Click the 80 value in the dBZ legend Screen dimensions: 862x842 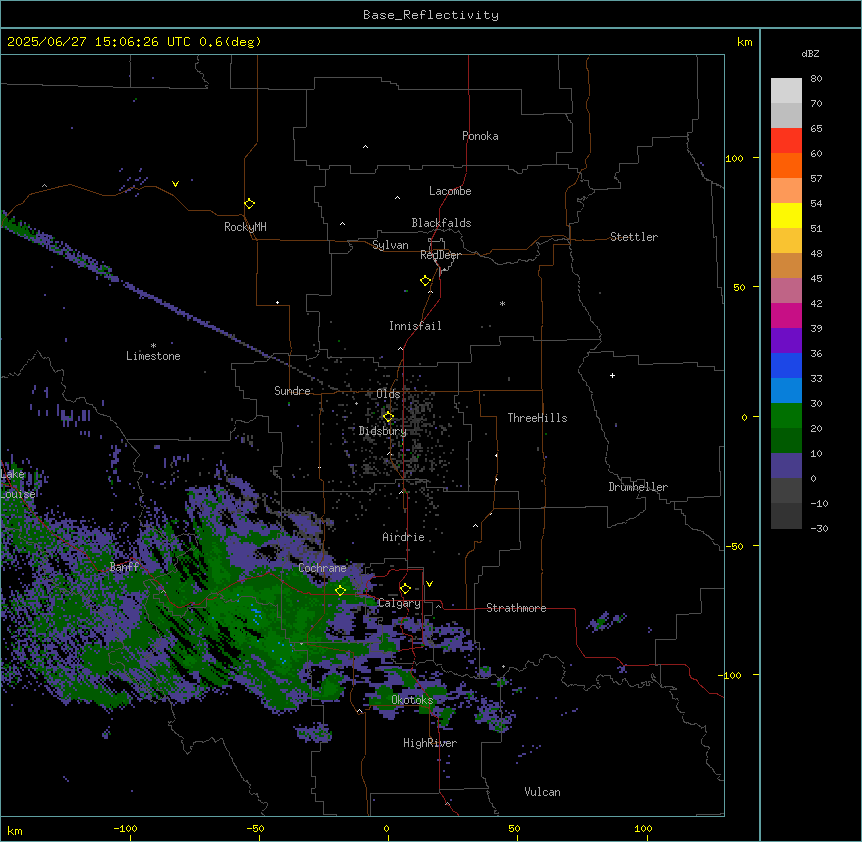tap(816, 79)
